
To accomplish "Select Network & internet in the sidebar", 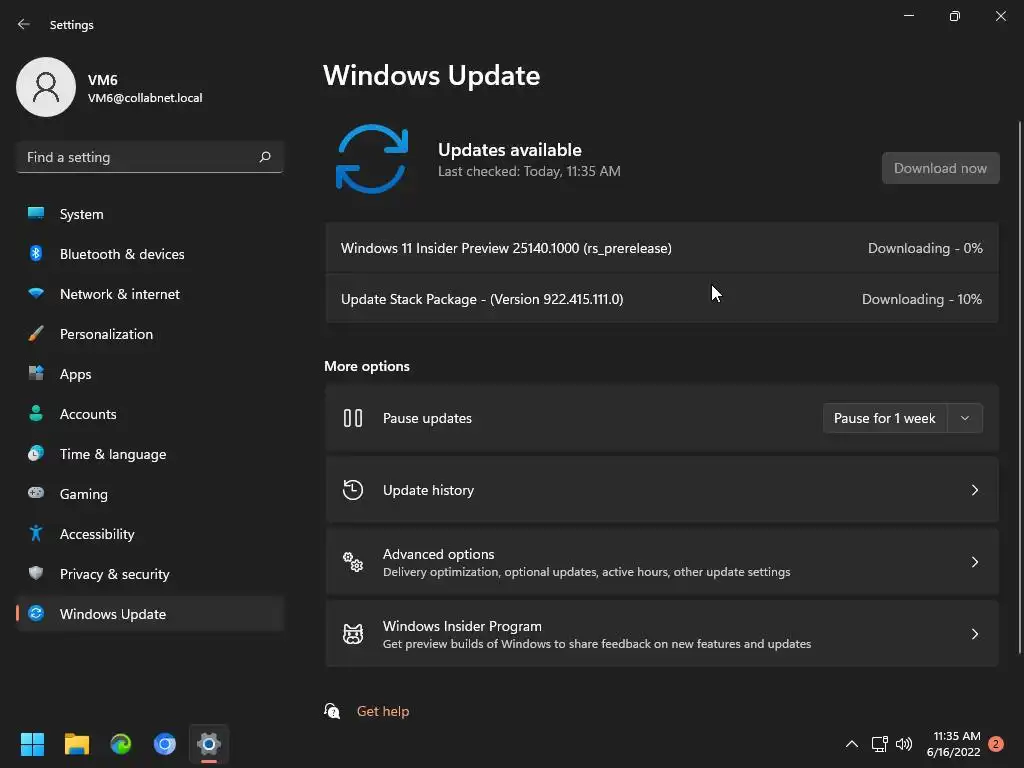I will 150,294.
